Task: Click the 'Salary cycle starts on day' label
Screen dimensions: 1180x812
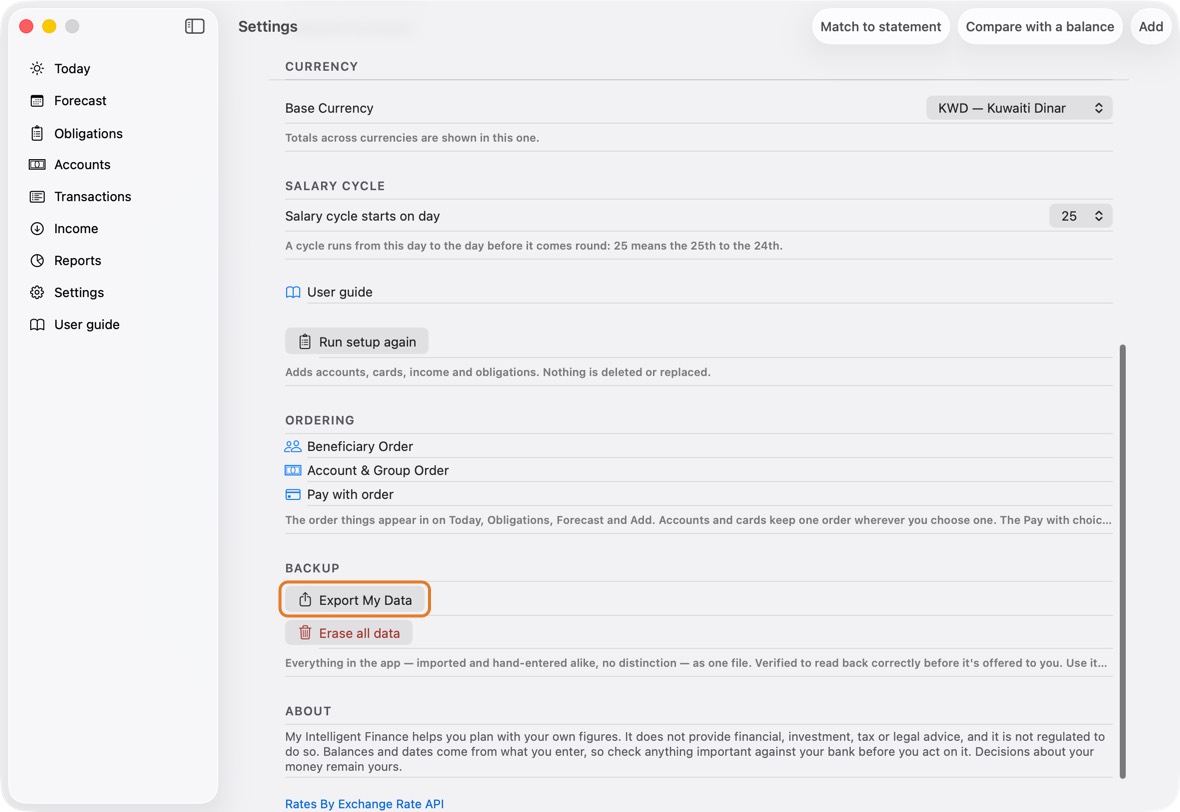Action: tap(362, 216)
